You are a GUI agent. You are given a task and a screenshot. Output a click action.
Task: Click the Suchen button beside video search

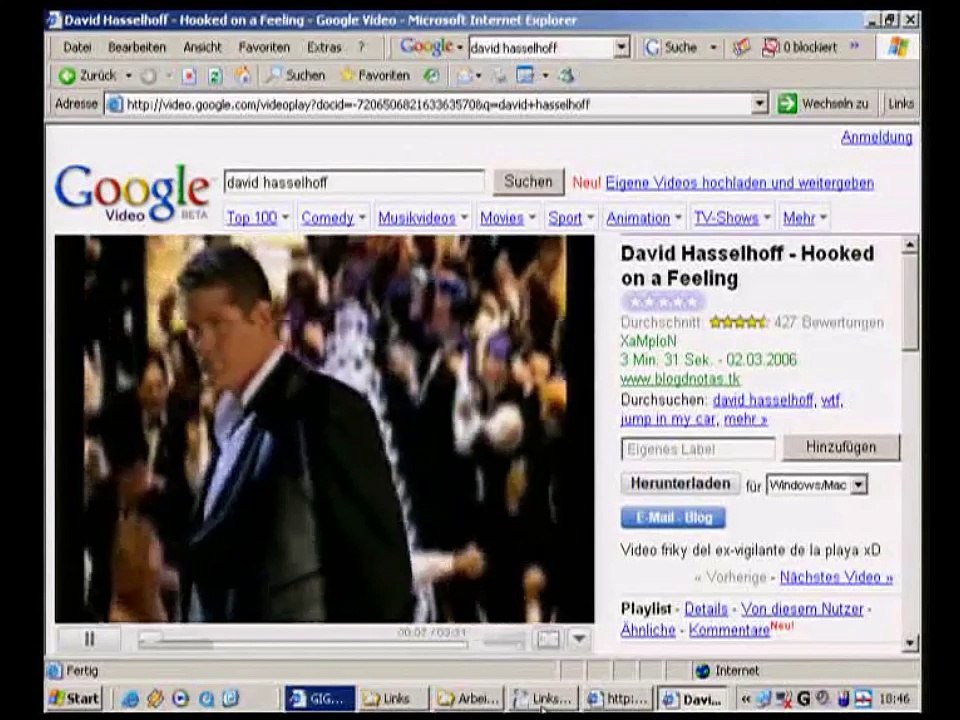[528, 182]
